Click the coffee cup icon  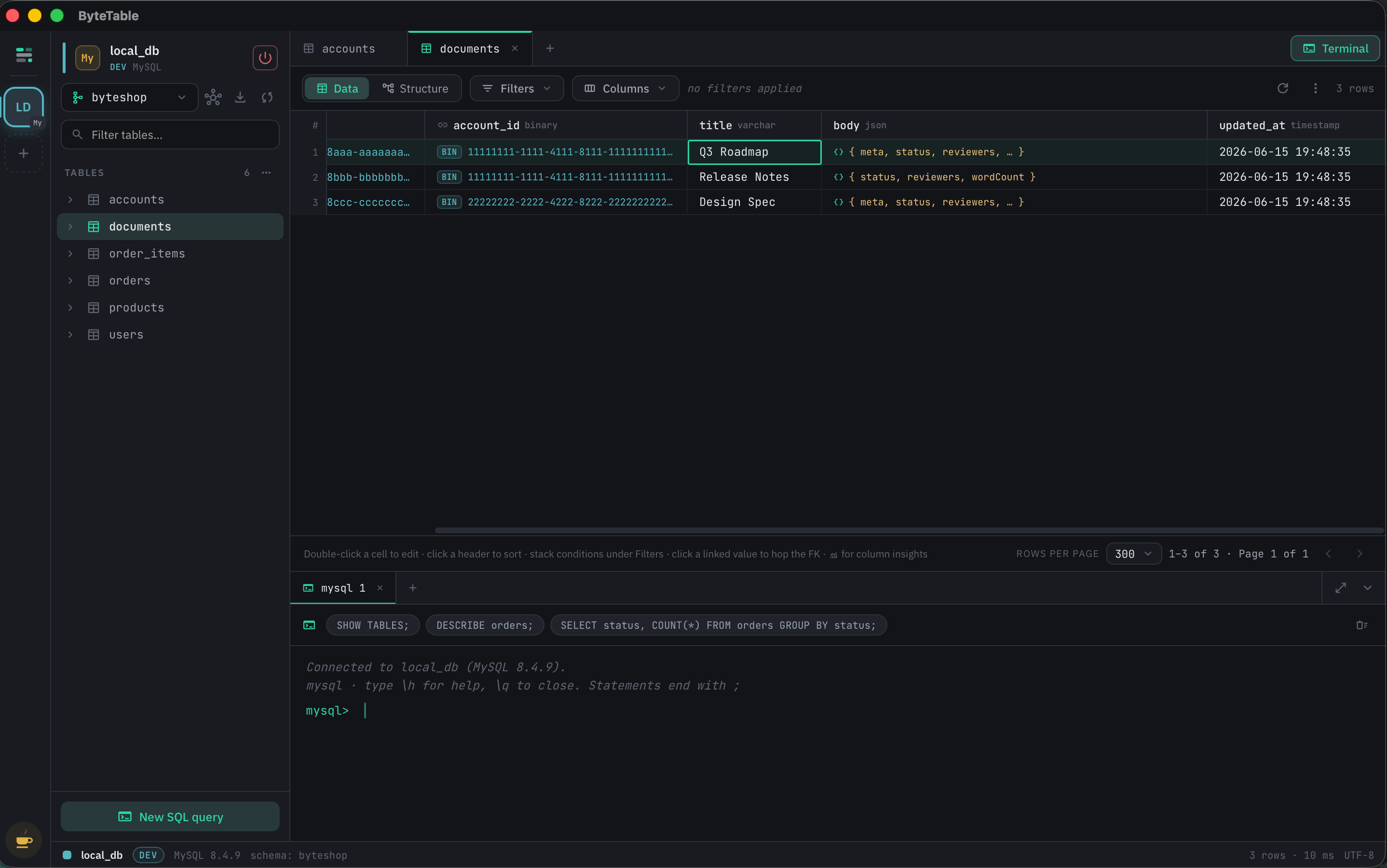24,841
